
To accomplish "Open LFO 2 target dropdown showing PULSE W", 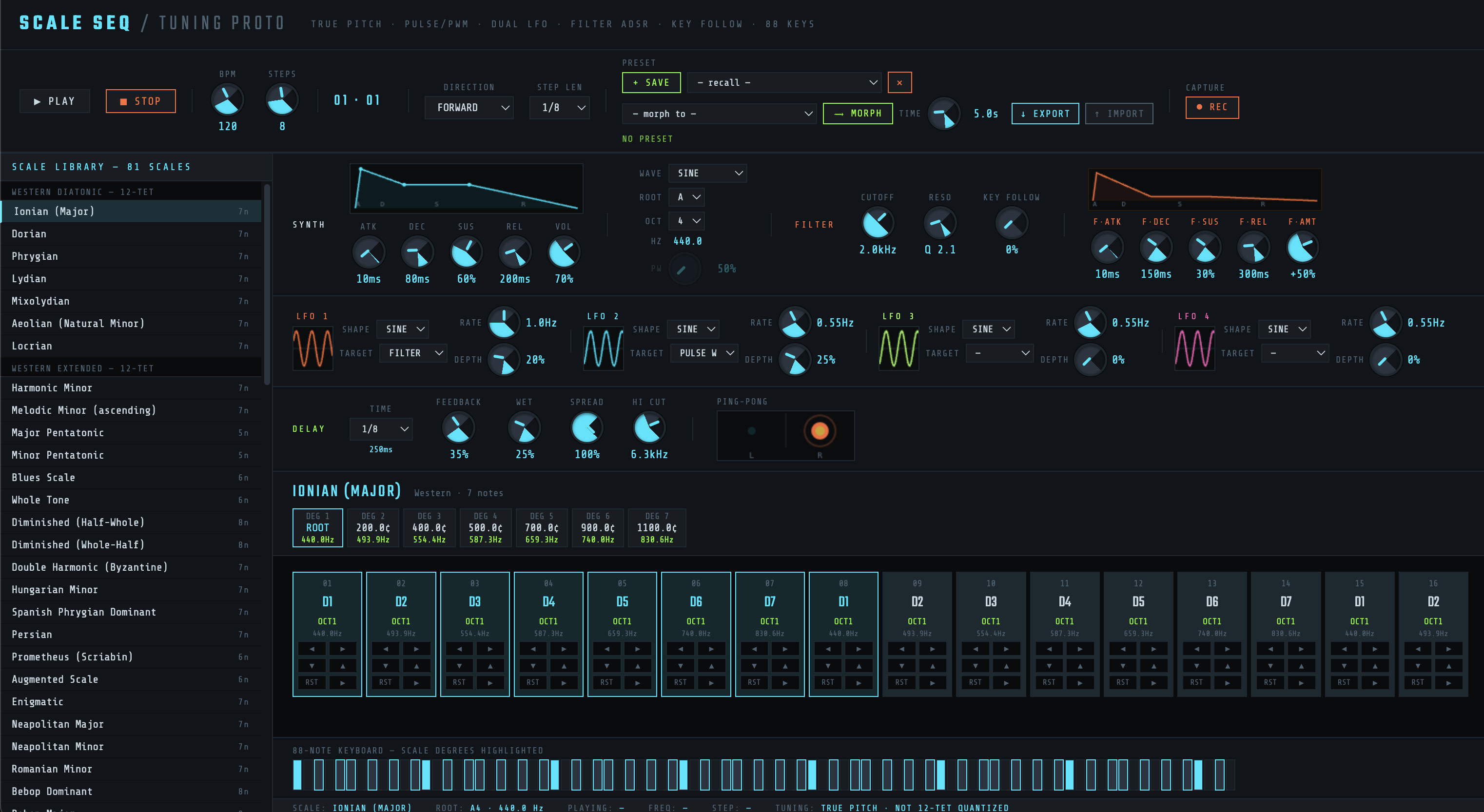I will 704,353.
